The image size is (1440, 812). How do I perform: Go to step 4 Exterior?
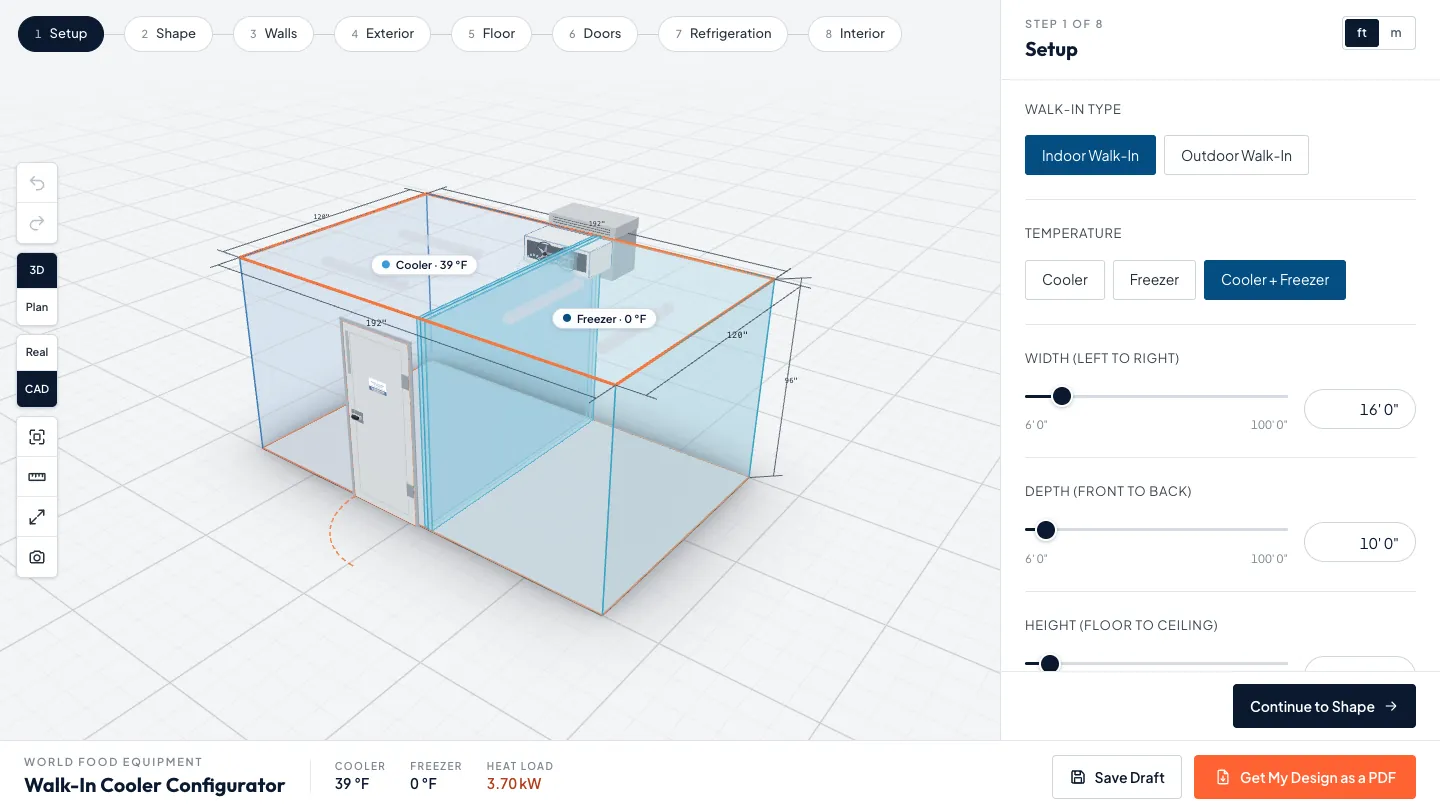382,33
